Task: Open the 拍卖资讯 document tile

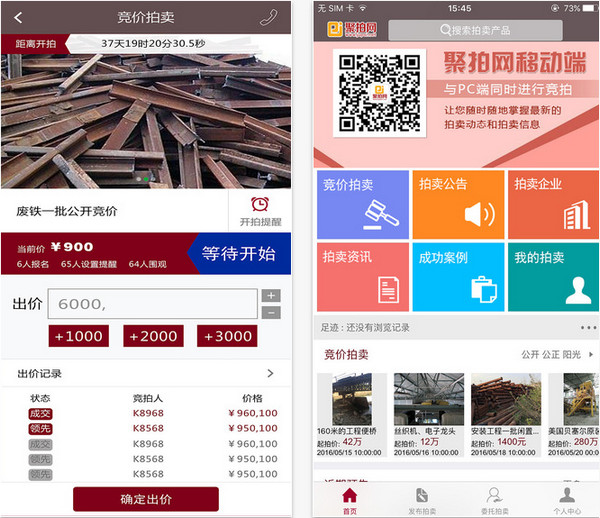Action: [x=363, y=277]
